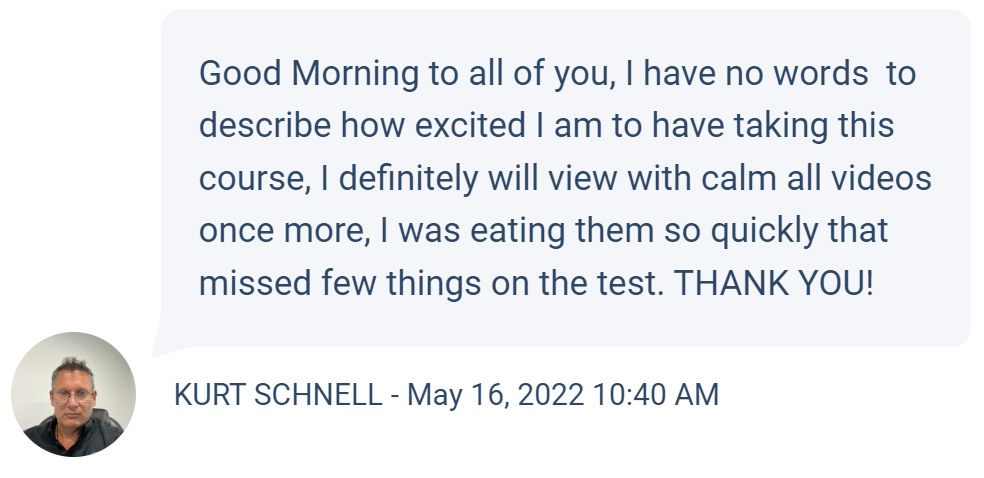
Task: Click the word 'definitely' in the message
Action: [x=409, y=178]
